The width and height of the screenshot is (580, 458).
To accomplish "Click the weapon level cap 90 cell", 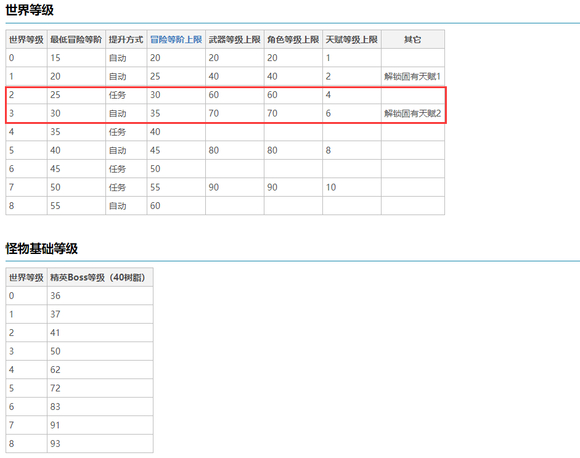I will coord(235,187).
